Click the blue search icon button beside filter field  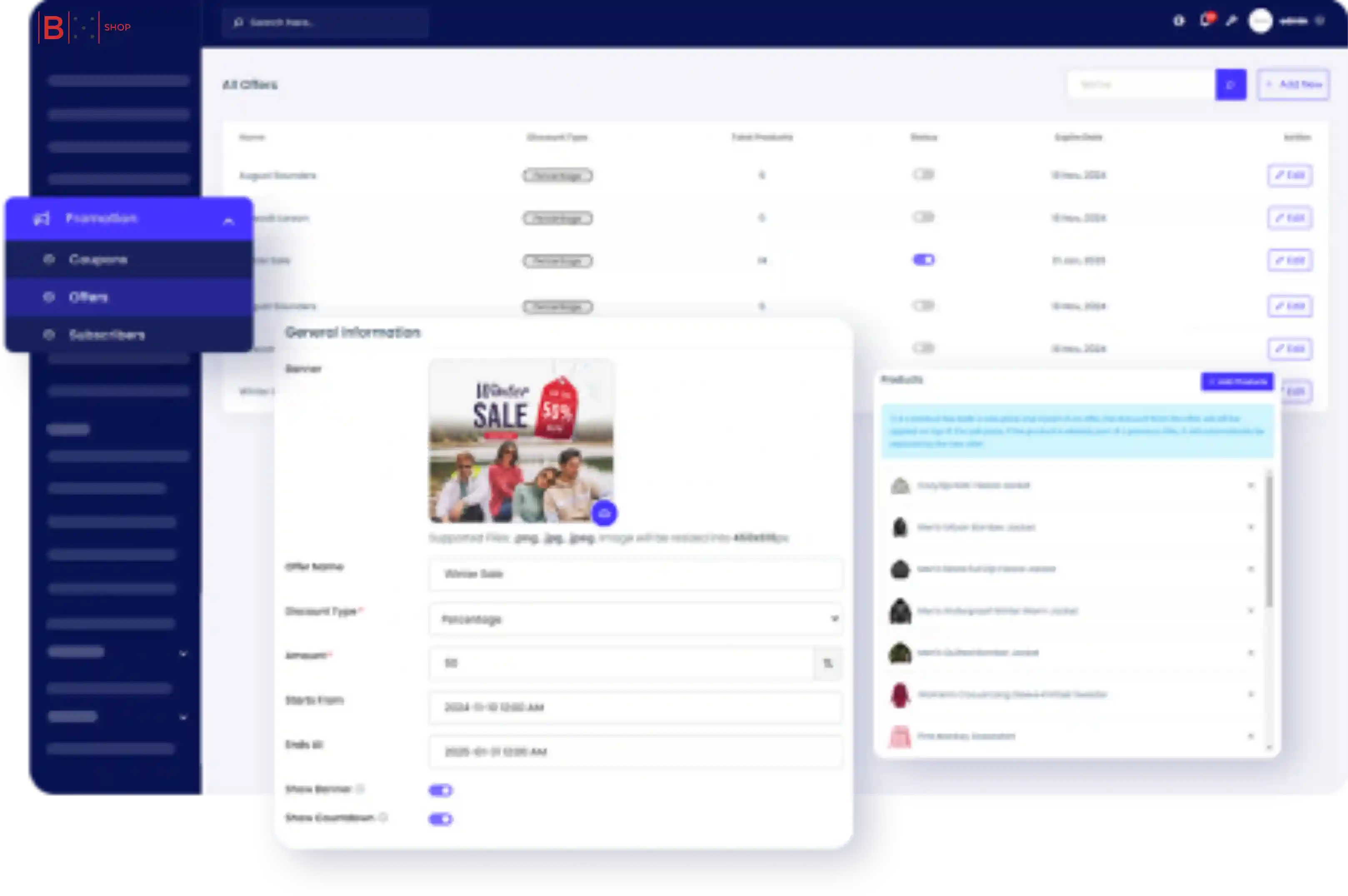point(1230,85)
